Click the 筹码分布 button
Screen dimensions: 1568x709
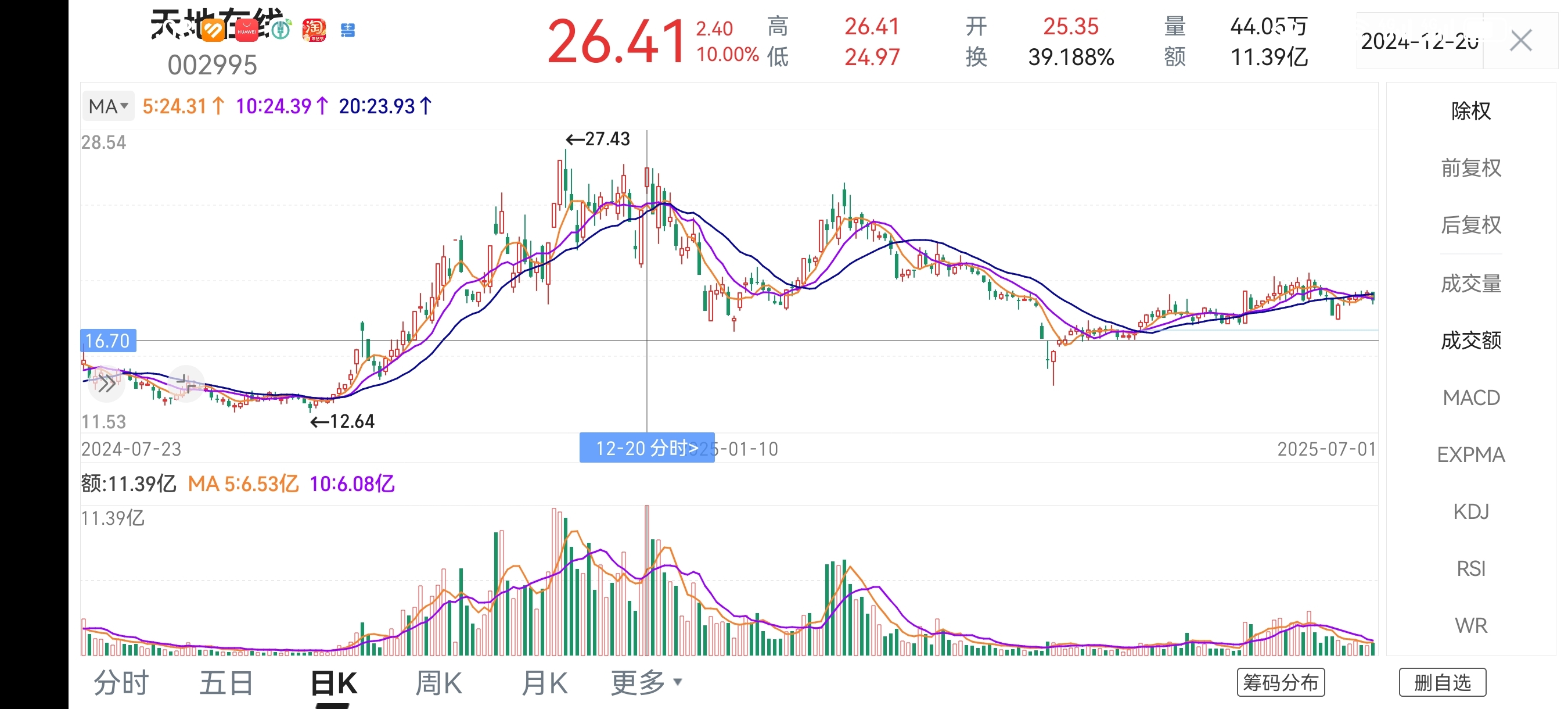pyautogui.click(x=1281, y=682)
